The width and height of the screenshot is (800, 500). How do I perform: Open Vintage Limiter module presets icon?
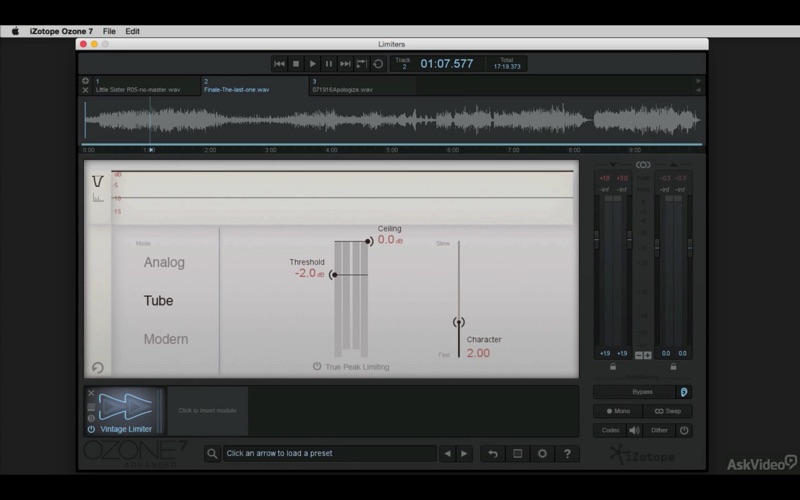pyautogui.click(x=91, y=407)
